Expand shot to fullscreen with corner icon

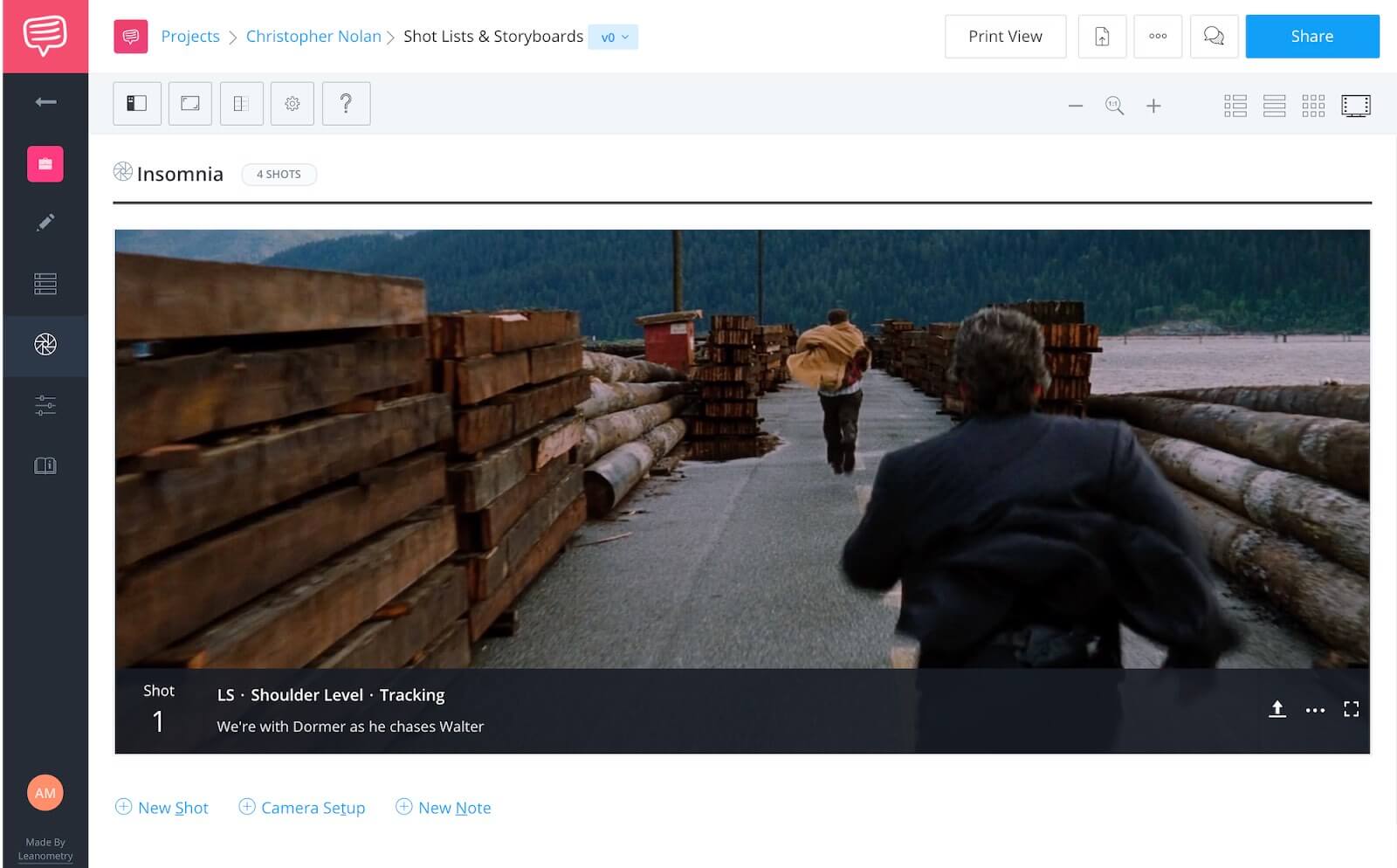[1352, 709]
